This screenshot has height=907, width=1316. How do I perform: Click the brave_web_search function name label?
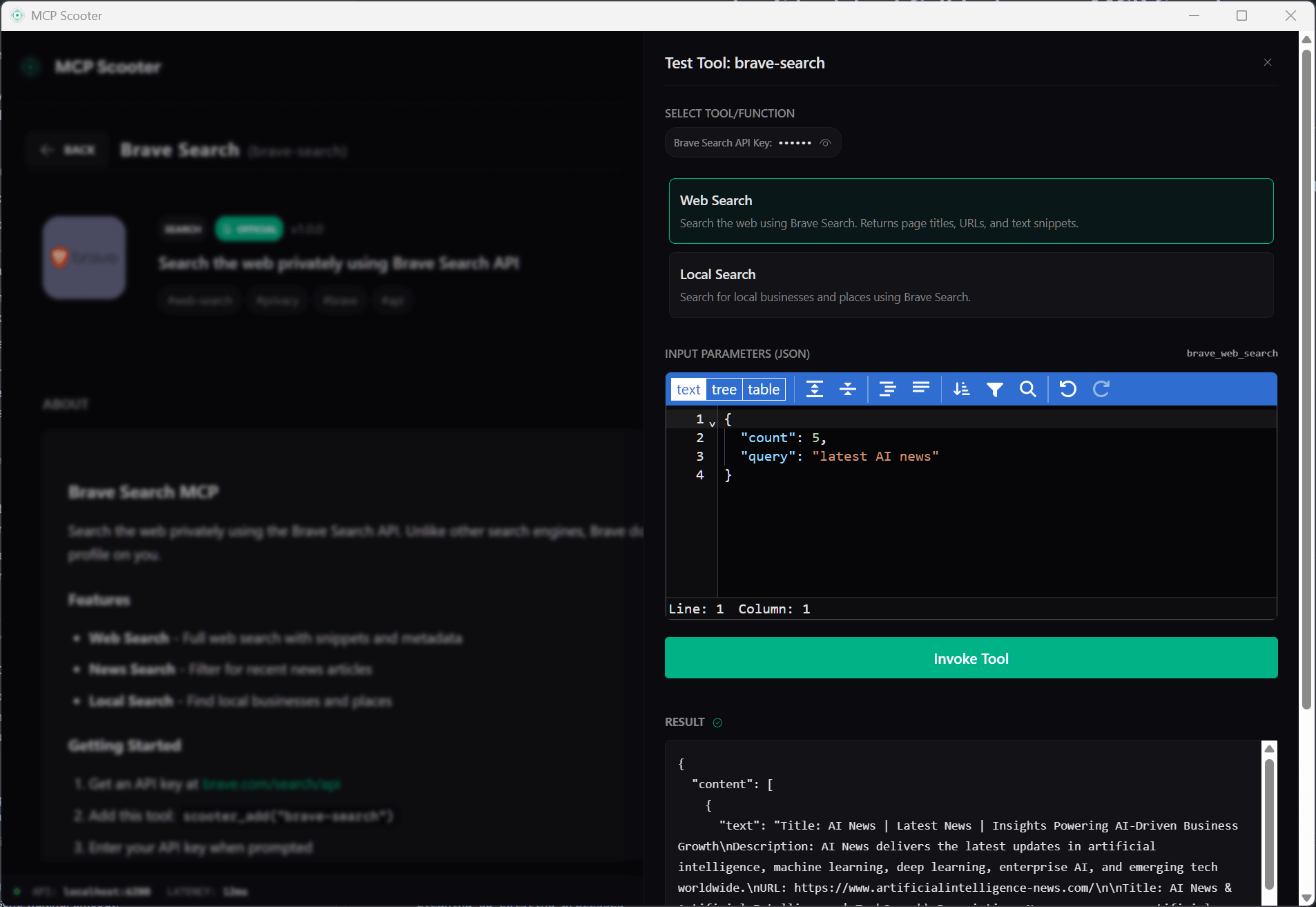click(x=1232, y=354)
